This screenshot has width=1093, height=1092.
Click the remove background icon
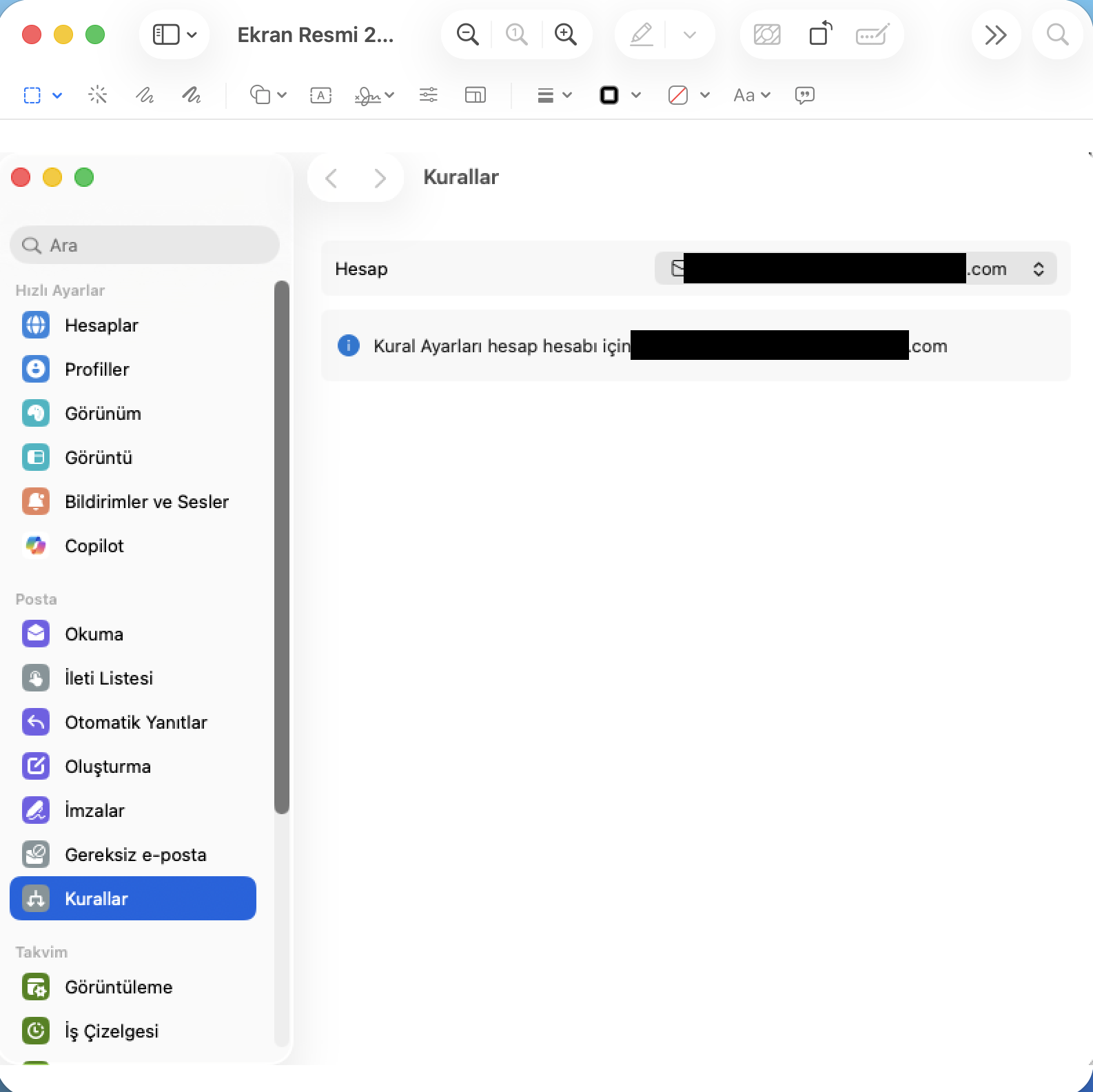767,34
